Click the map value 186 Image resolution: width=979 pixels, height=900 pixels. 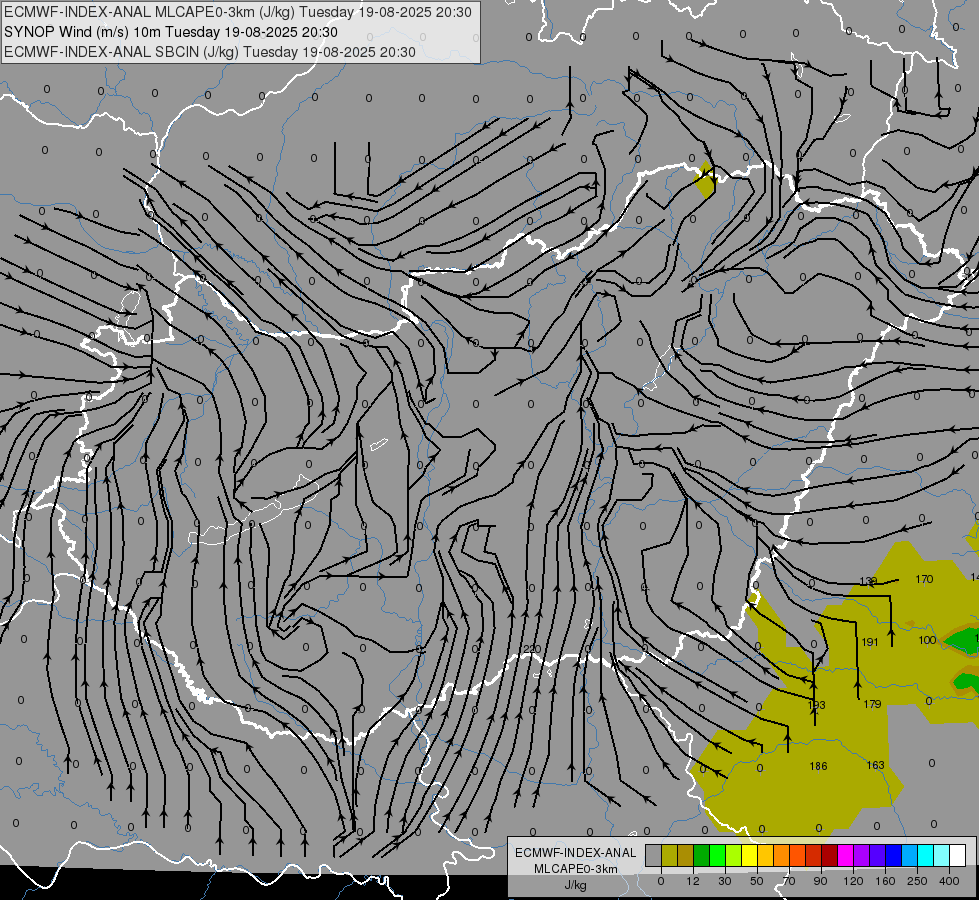pyautogui.click(x=818, y=766)
